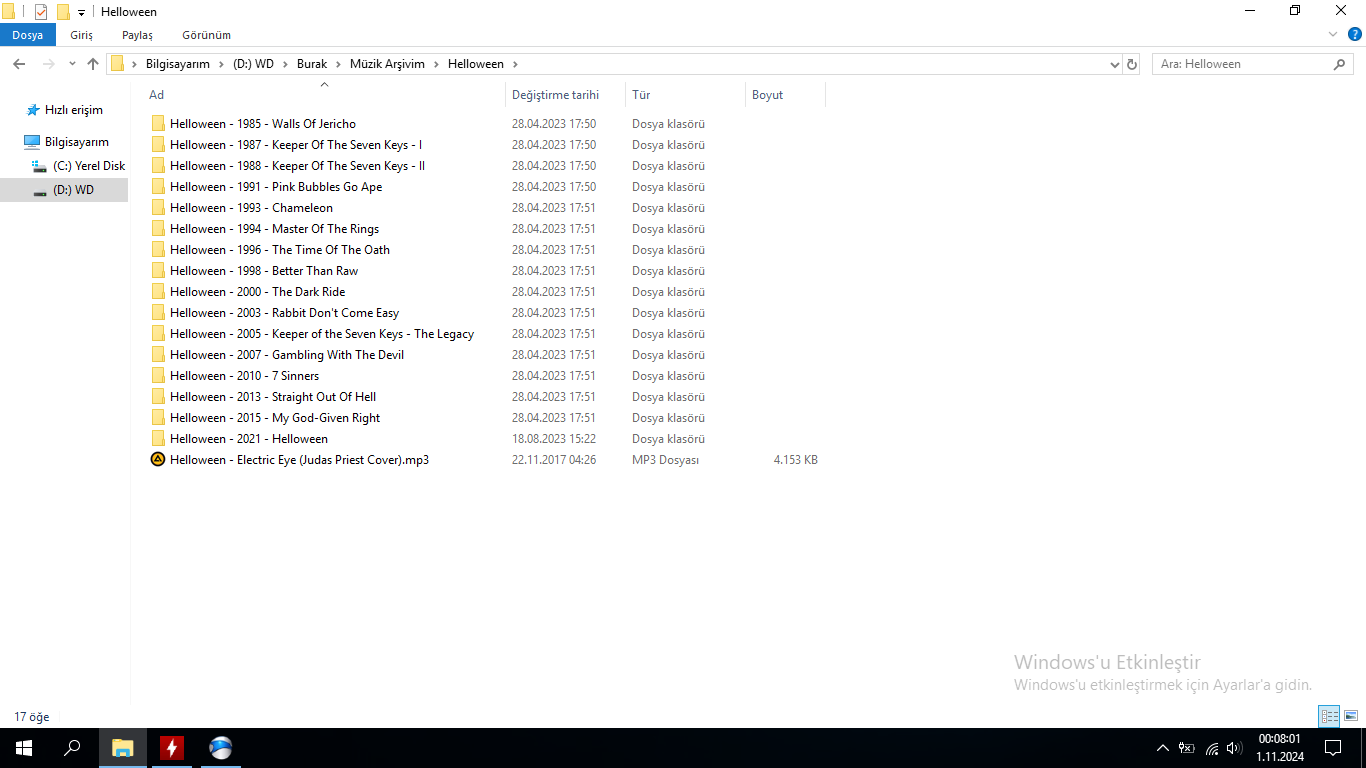Switch to the Paylaş ribbon tab

tap(137, 35)
